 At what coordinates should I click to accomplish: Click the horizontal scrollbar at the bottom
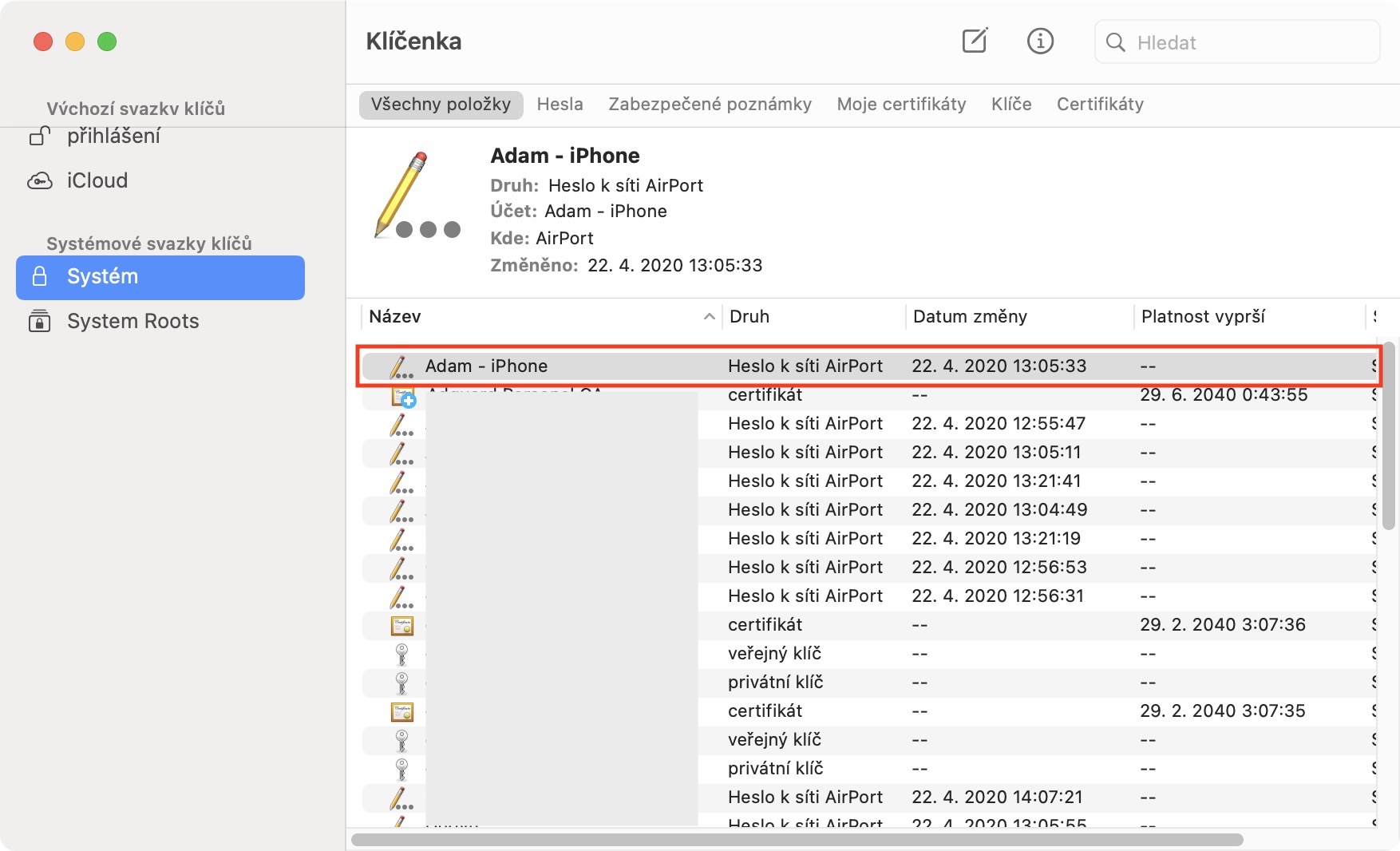[797, 840]
